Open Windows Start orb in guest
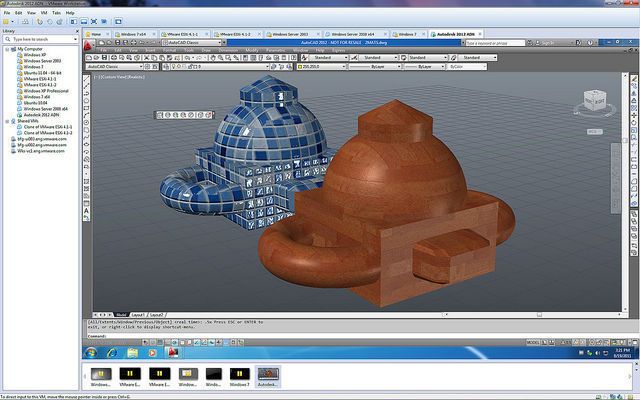Screen dimensions: 640x400 (91, 353)
